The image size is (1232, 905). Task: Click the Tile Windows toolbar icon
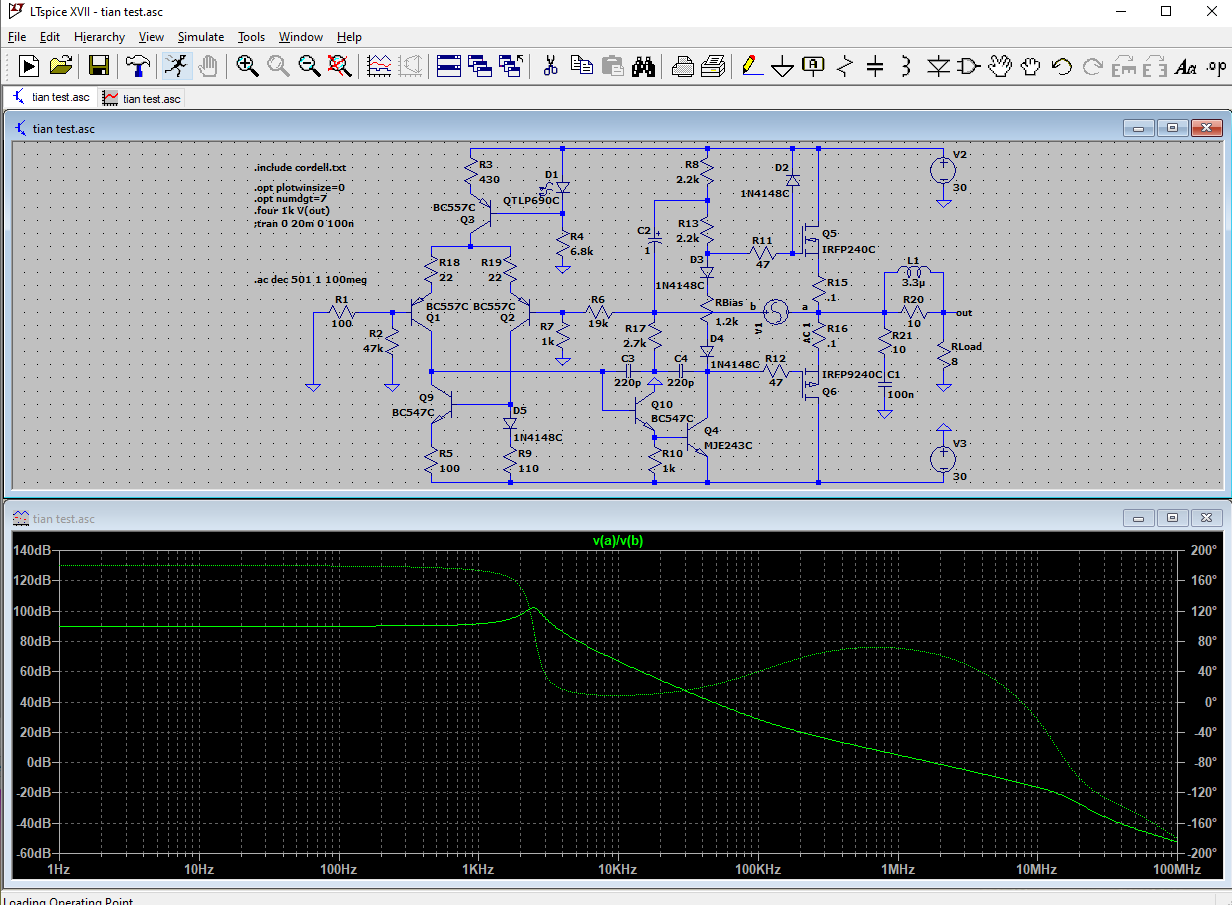[449, 66]
